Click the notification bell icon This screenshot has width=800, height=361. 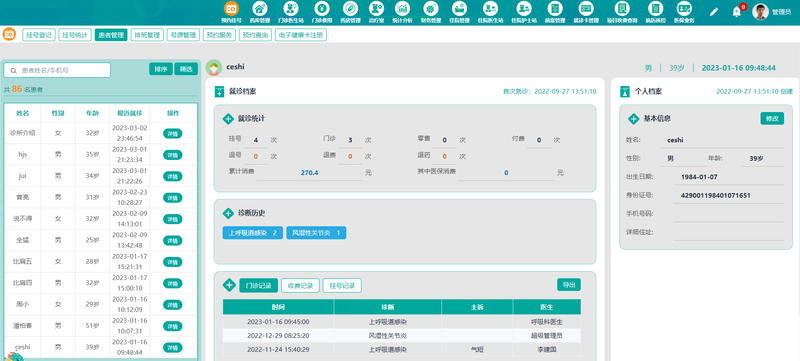(736, 12)
